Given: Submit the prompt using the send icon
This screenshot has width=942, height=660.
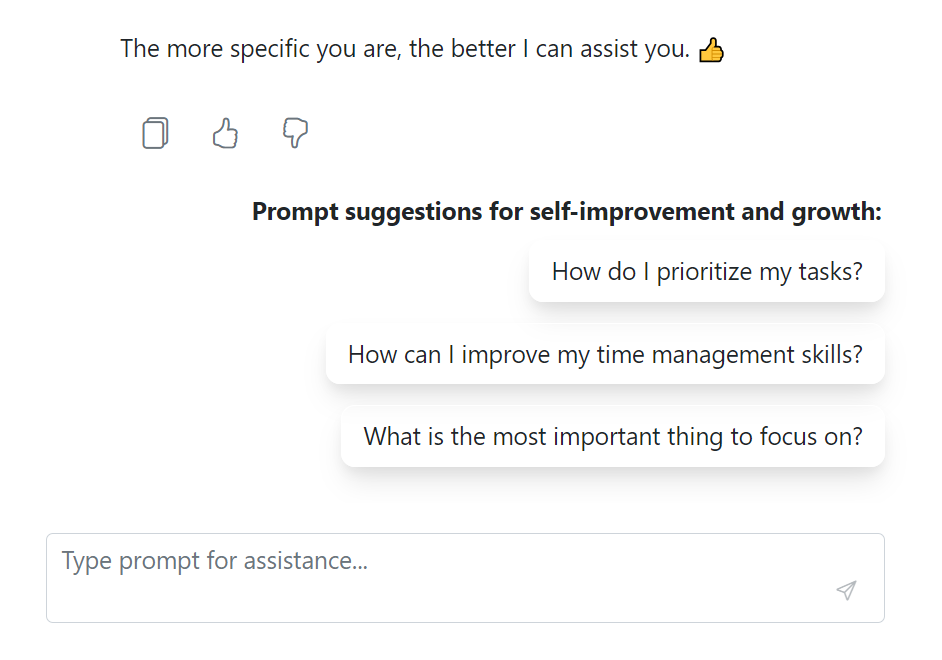Looking at the screenshot, I should point(846,591).
